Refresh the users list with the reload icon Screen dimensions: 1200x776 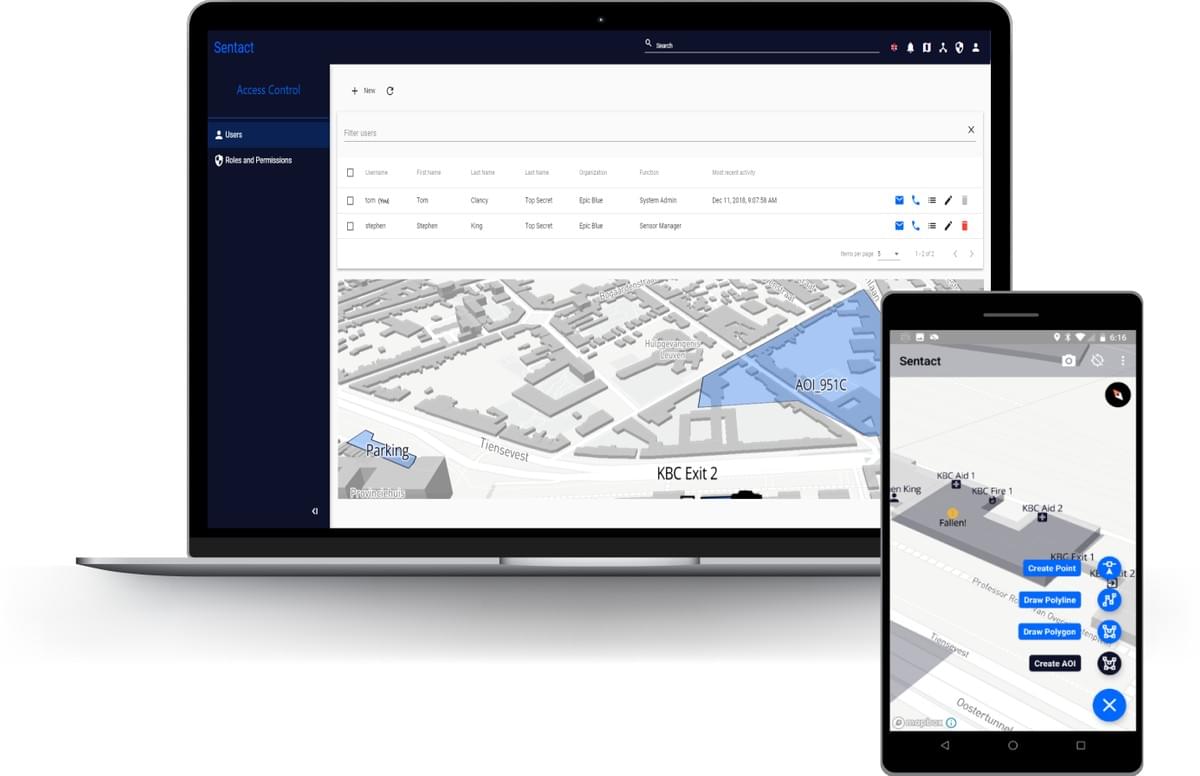pyautogui.click(x=390, y=90)
